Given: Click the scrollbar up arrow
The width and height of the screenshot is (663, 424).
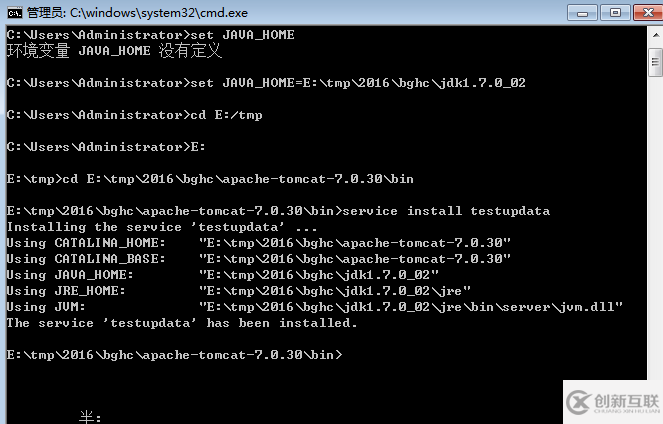Looking at the screenshot, I should pyautogui.click(x=655, y=36).
